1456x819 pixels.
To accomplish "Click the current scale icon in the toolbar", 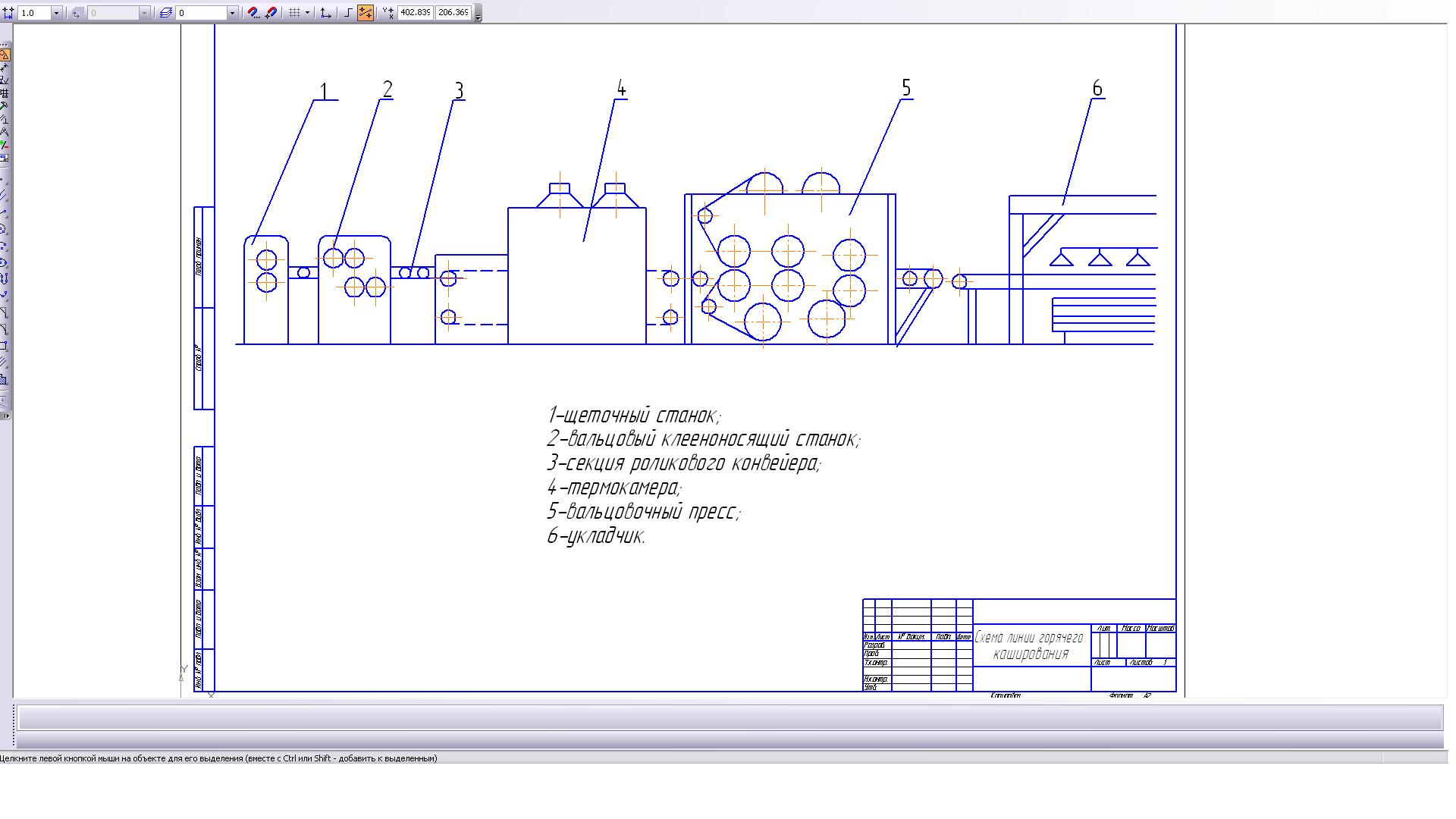I will 9,13.
